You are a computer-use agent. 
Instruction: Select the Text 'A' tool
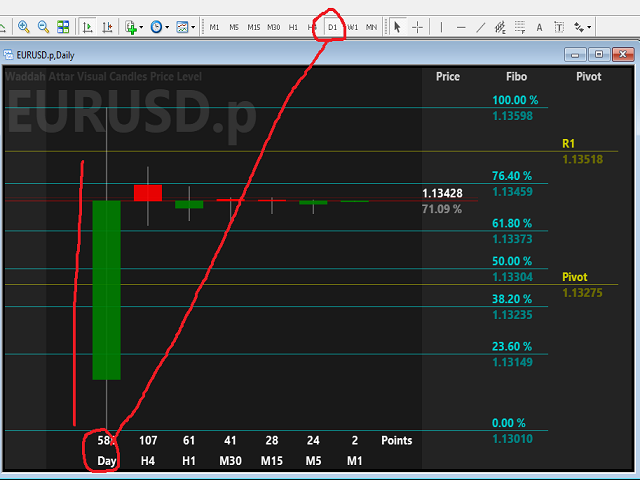pos(539,27)
